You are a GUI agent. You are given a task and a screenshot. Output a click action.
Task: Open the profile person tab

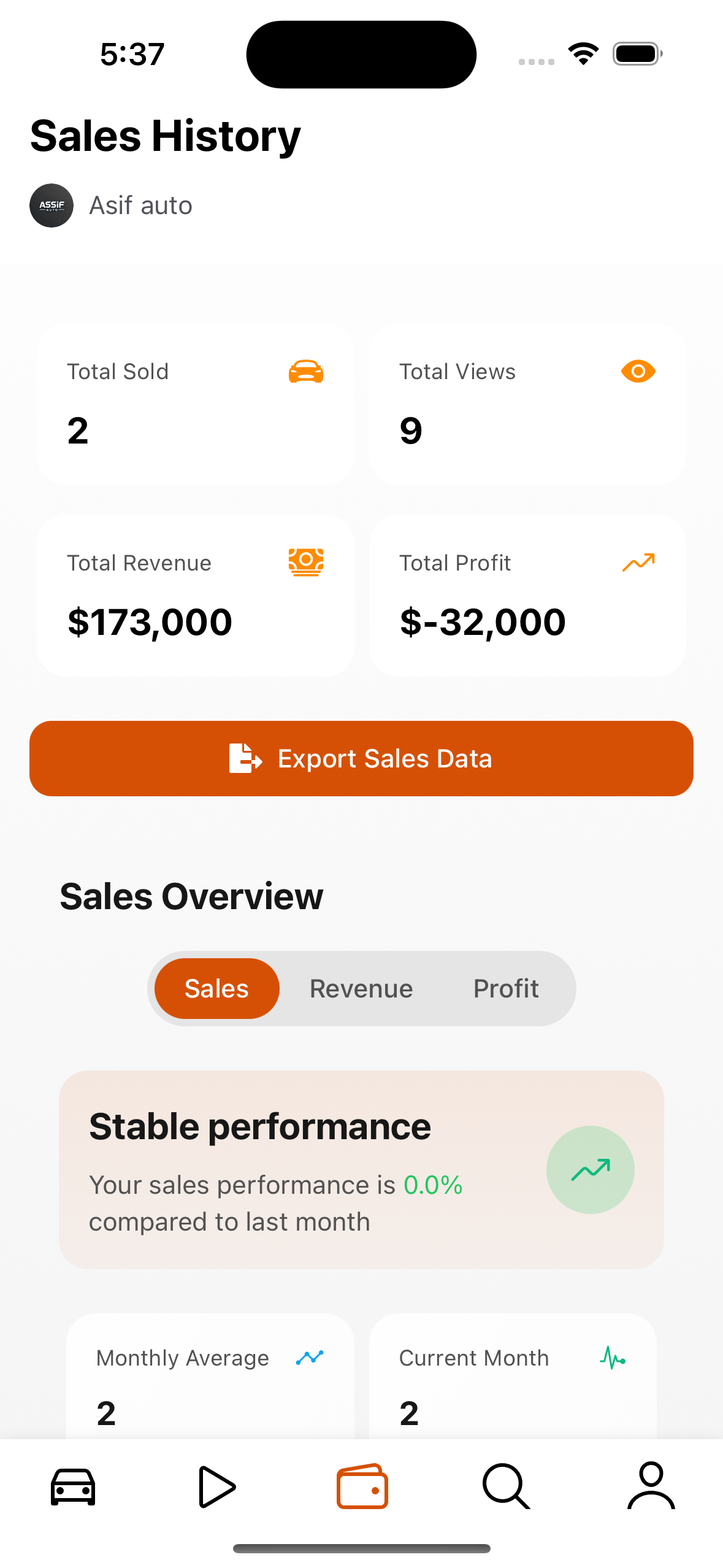pyautogui.click(x=651, y=1485)
